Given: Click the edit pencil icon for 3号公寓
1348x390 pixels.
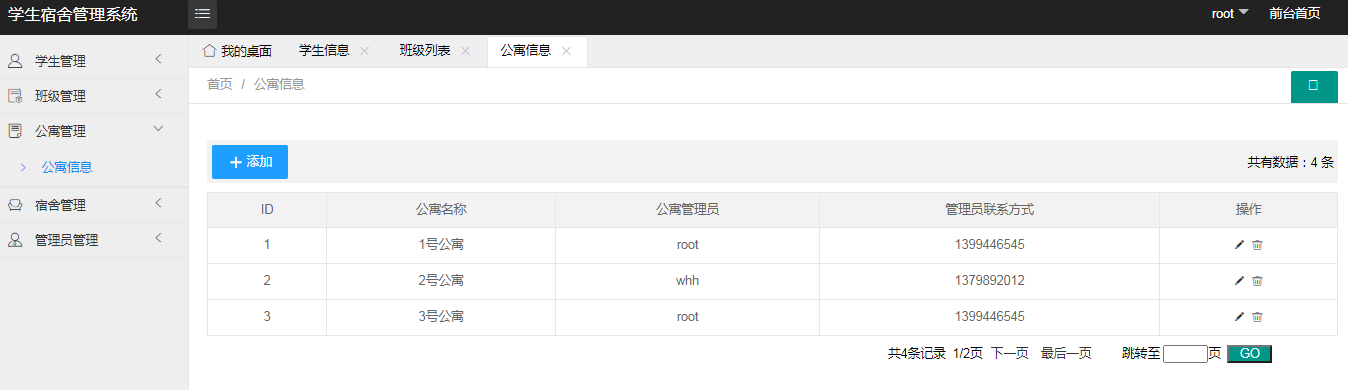Looking at the screenshot, I should pos(1239,317).
